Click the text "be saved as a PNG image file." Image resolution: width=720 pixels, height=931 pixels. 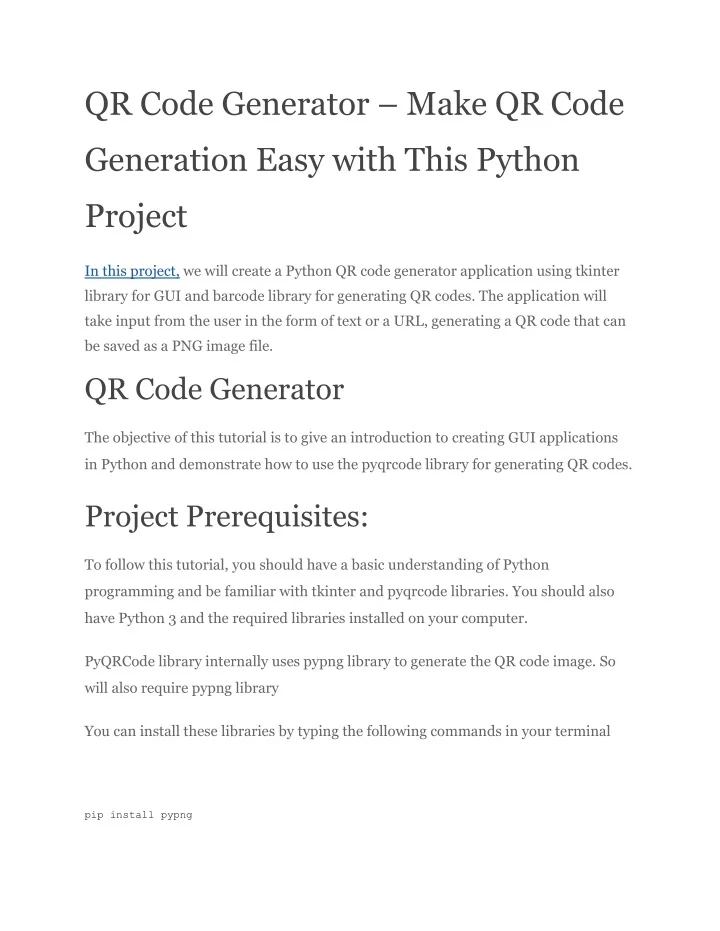178,346
